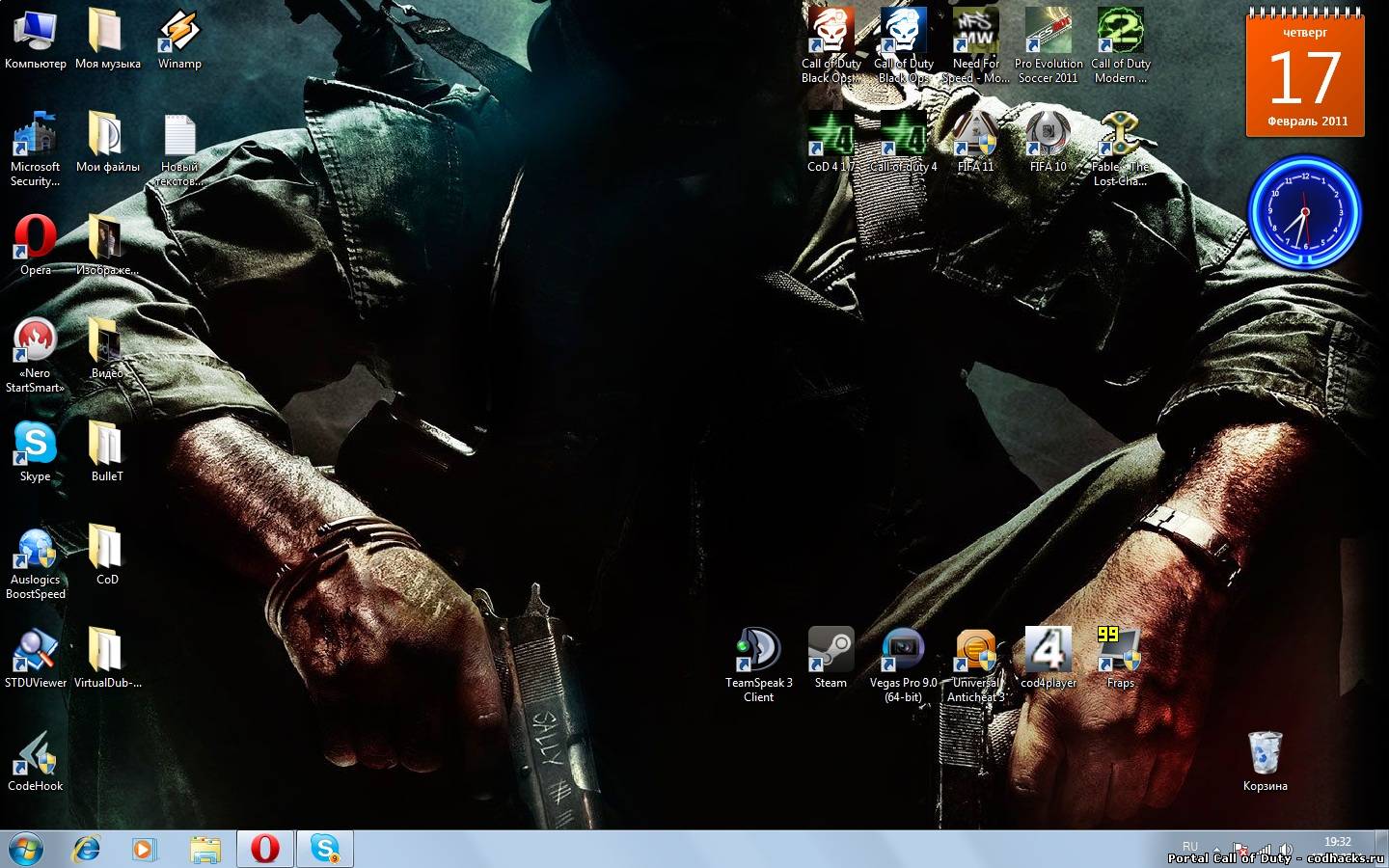Launch FIFA 10 shortcut
The width and height of the screenshot is (1389, 868).
click(x=1049, y=143)
